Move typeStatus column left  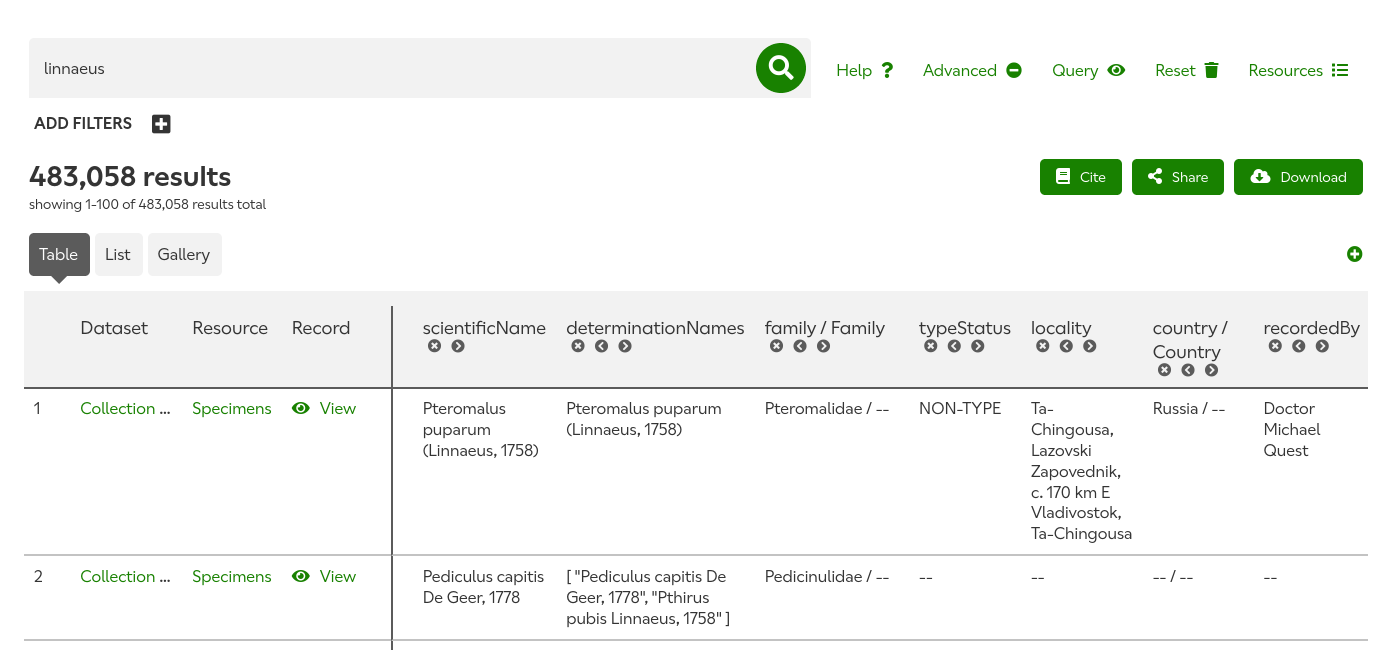coord(954,346)
